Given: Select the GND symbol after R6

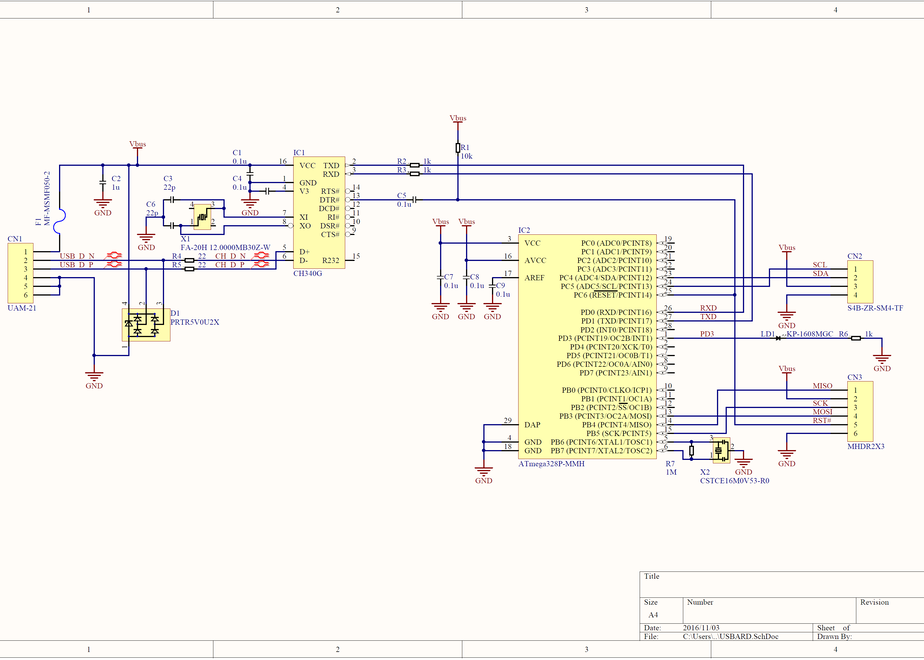Looking at the screenshot, I should pos(882,362).
